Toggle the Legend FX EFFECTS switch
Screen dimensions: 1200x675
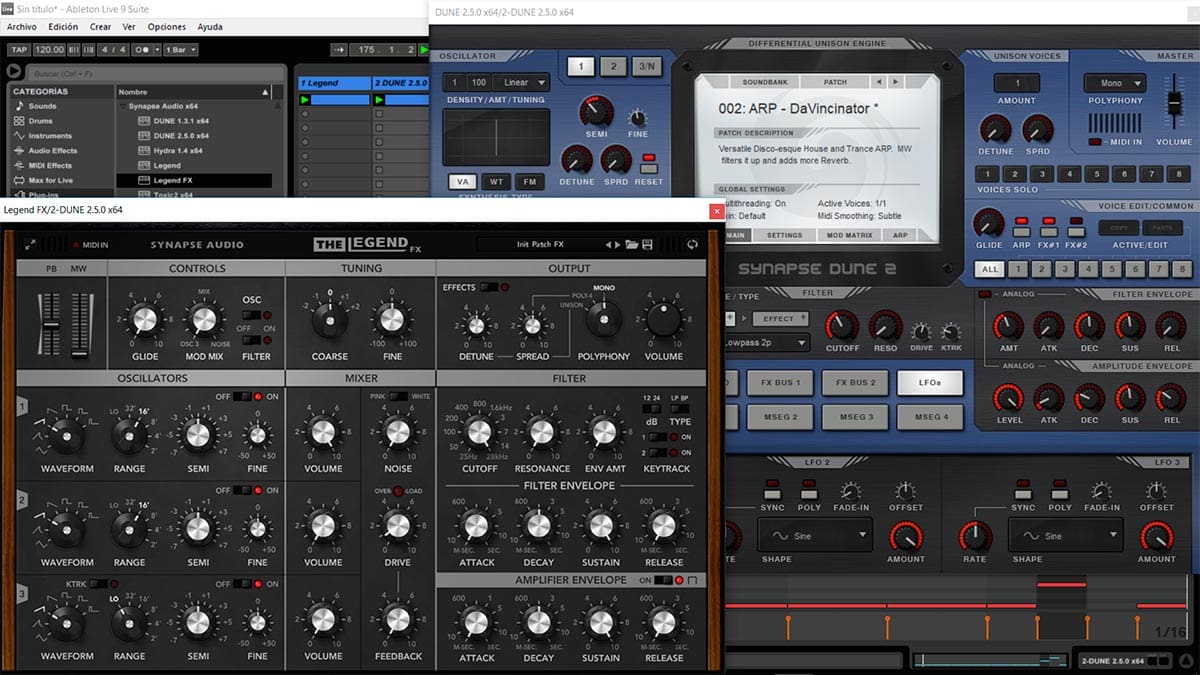(x=487, y=288)
